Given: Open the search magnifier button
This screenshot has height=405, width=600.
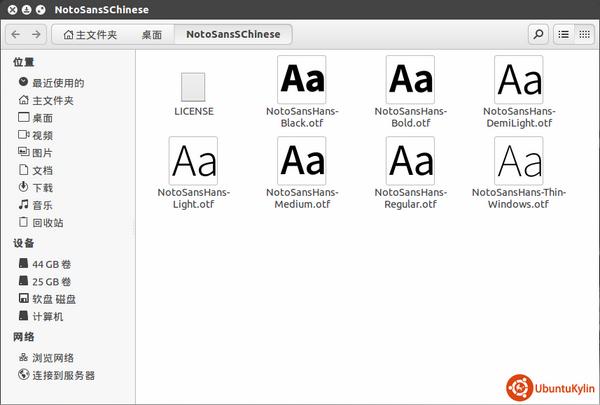Looking at the screenshot, I should (x=538, y=34).
